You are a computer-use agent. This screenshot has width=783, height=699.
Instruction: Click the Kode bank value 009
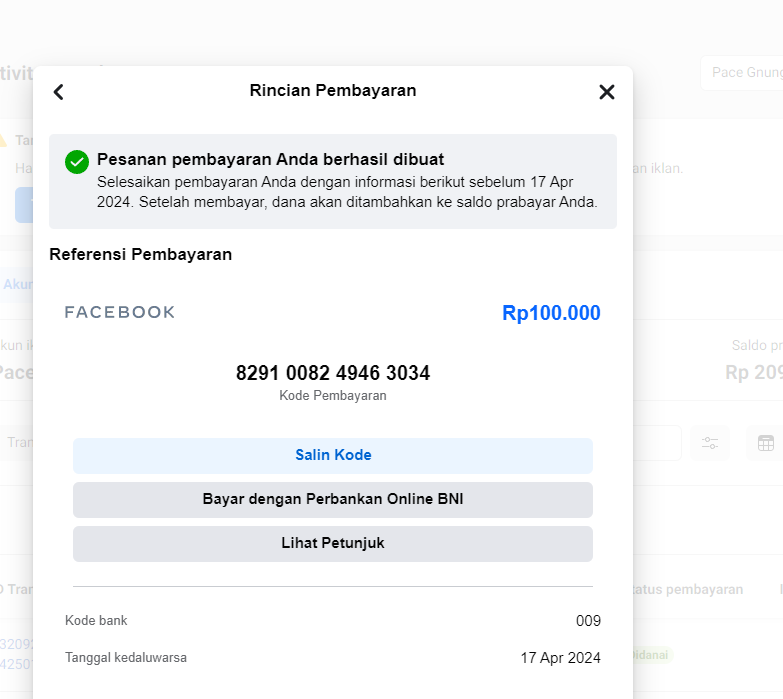point(588,621)
